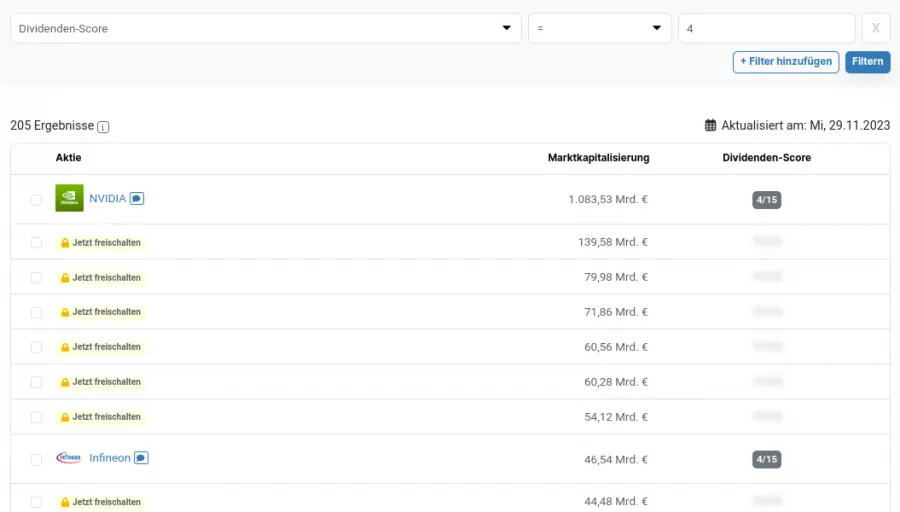Tick the checkbox in the Infineon row
The image size is (900, 512).
pos(36,459)
